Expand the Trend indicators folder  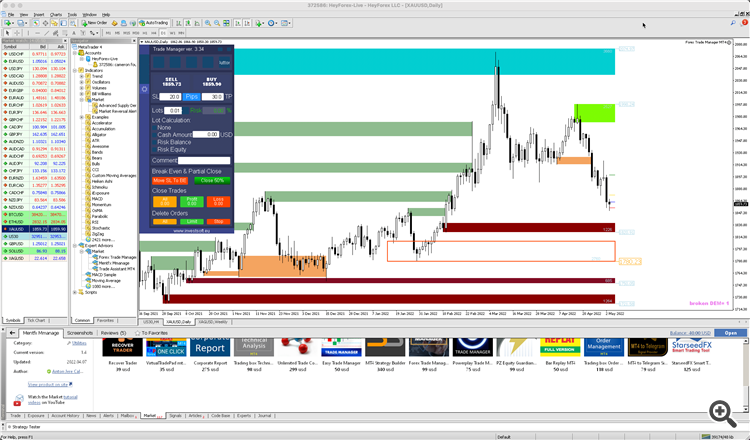[x=81, y=76]
